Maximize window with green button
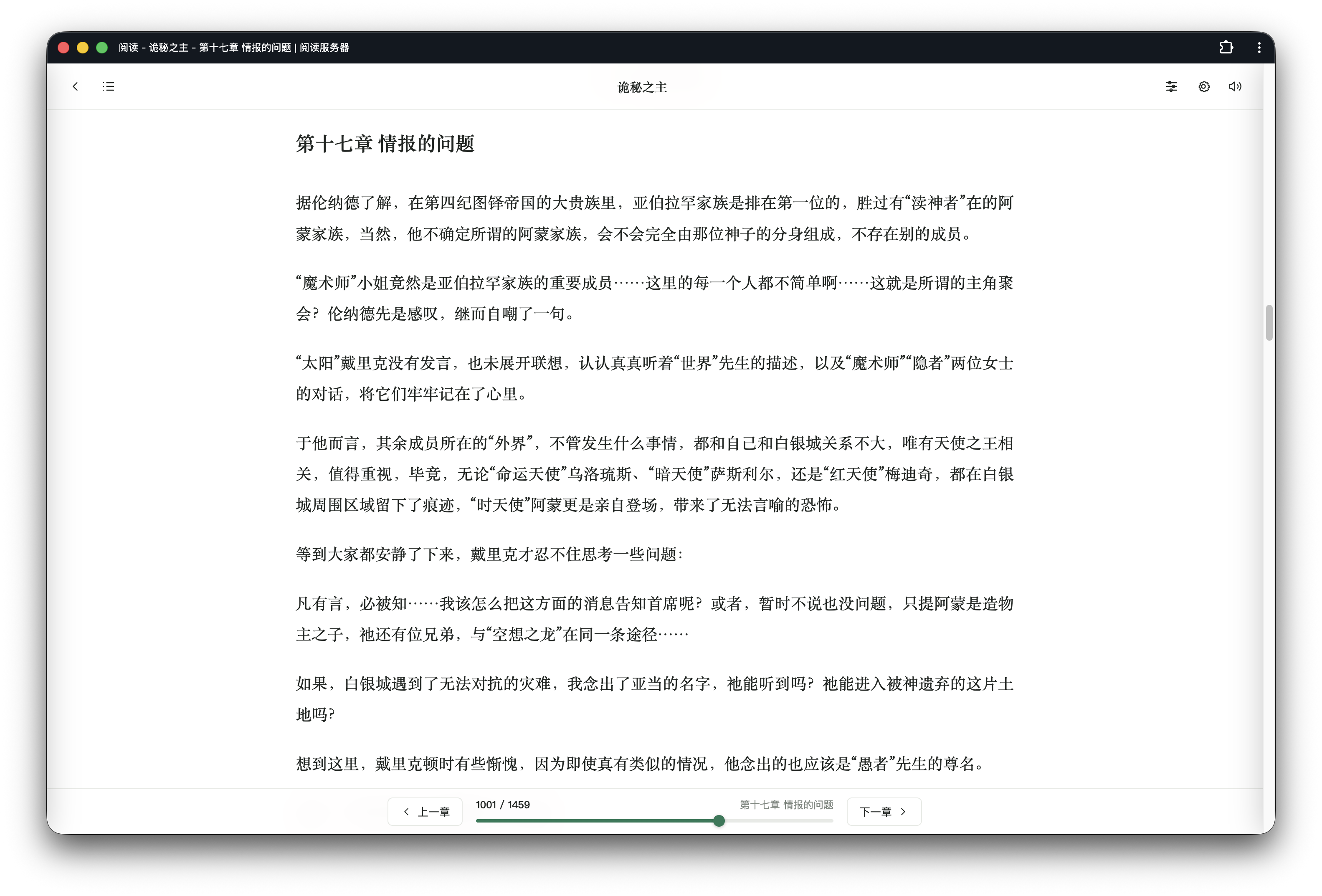This screenshot has height=896, width=1322. pos(102,48)
